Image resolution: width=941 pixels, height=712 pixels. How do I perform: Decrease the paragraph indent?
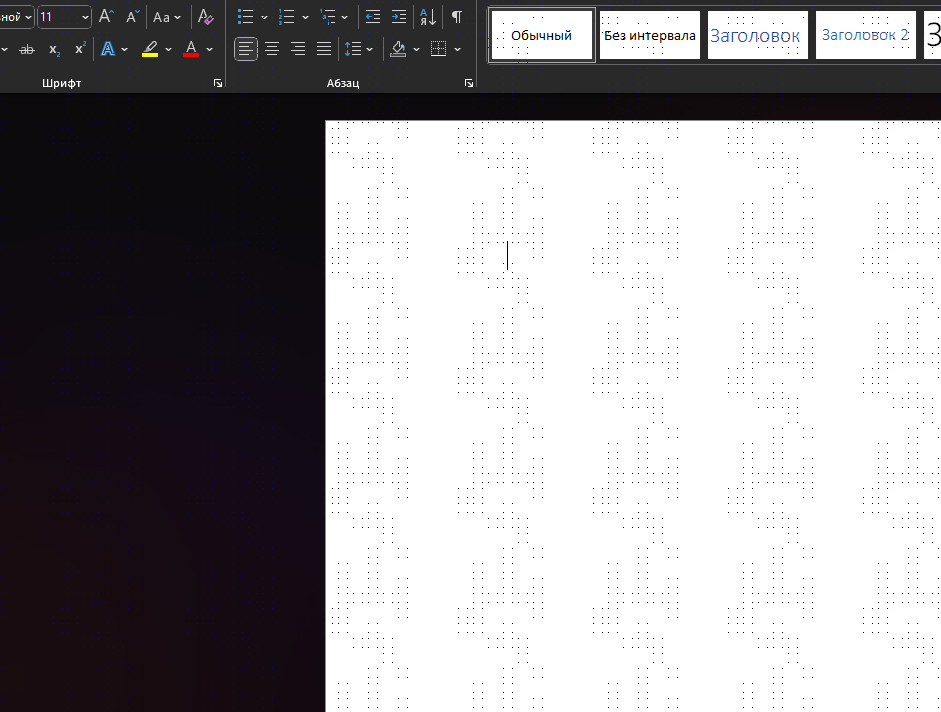373,17
